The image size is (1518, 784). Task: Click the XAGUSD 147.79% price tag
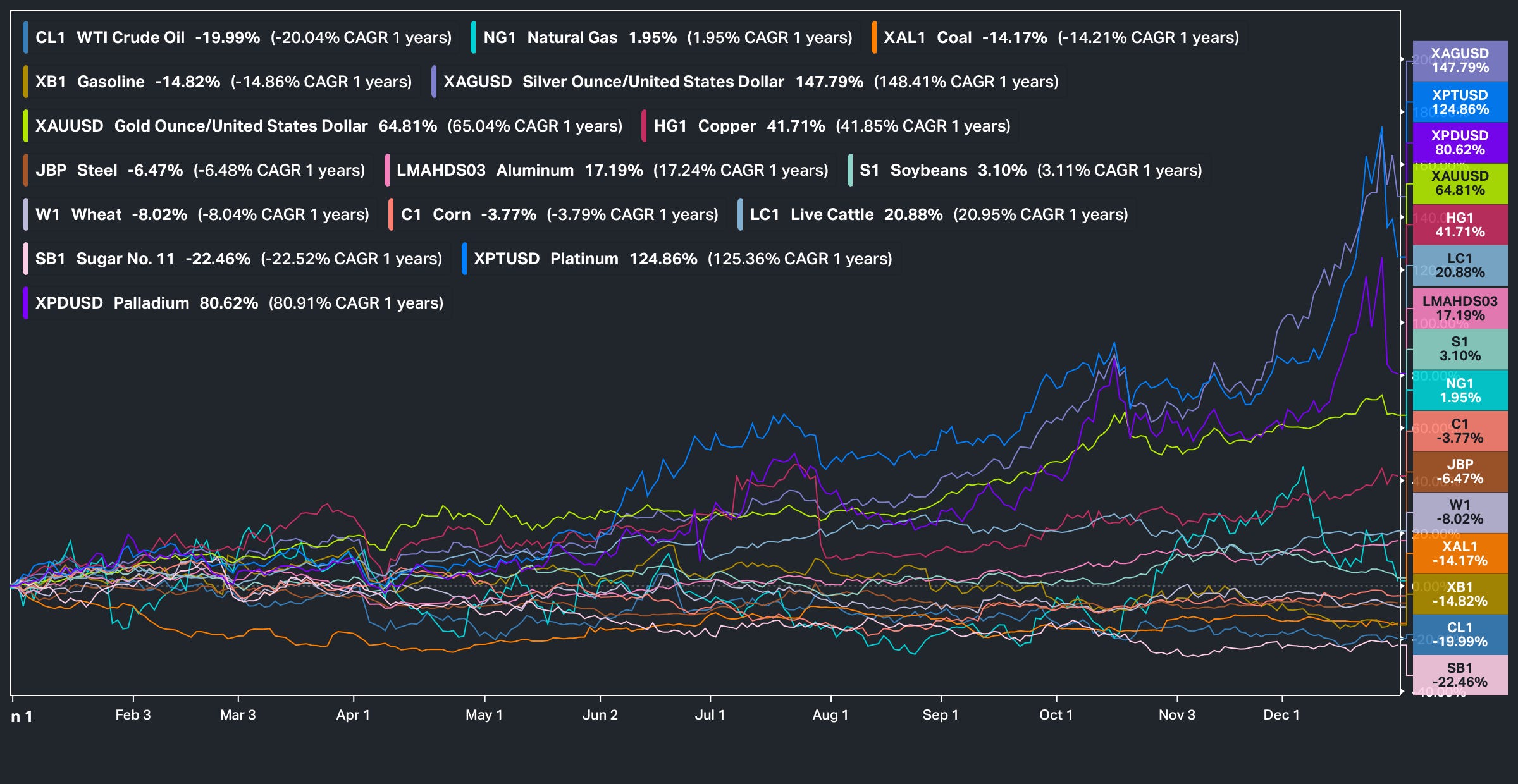pyautogui.click(x=1460, y=61)
